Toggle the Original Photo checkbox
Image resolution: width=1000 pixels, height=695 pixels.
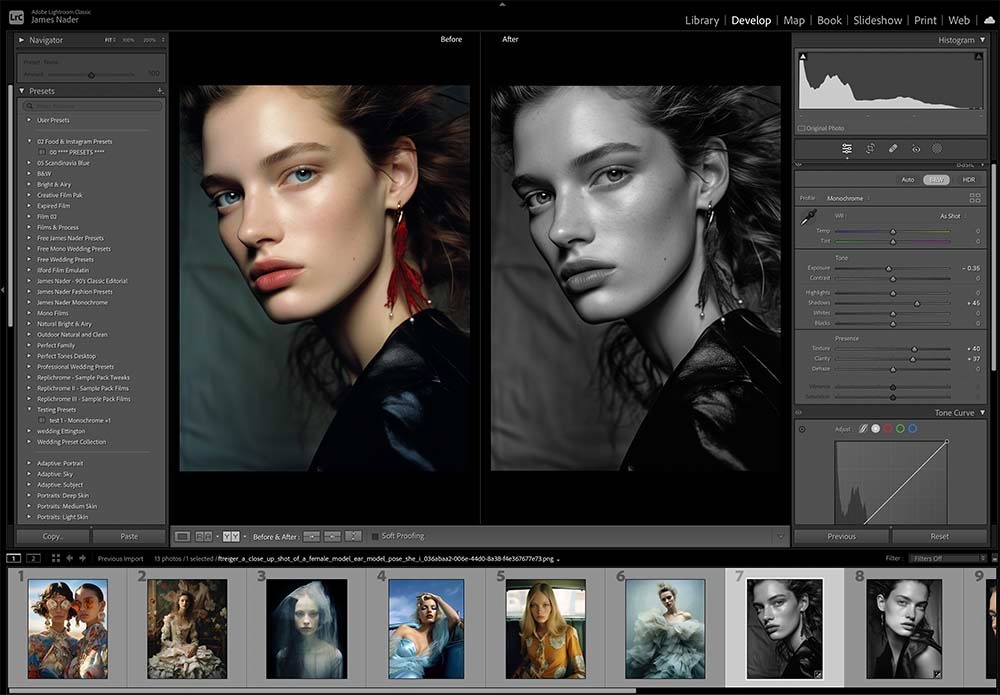tap(802, 128)
